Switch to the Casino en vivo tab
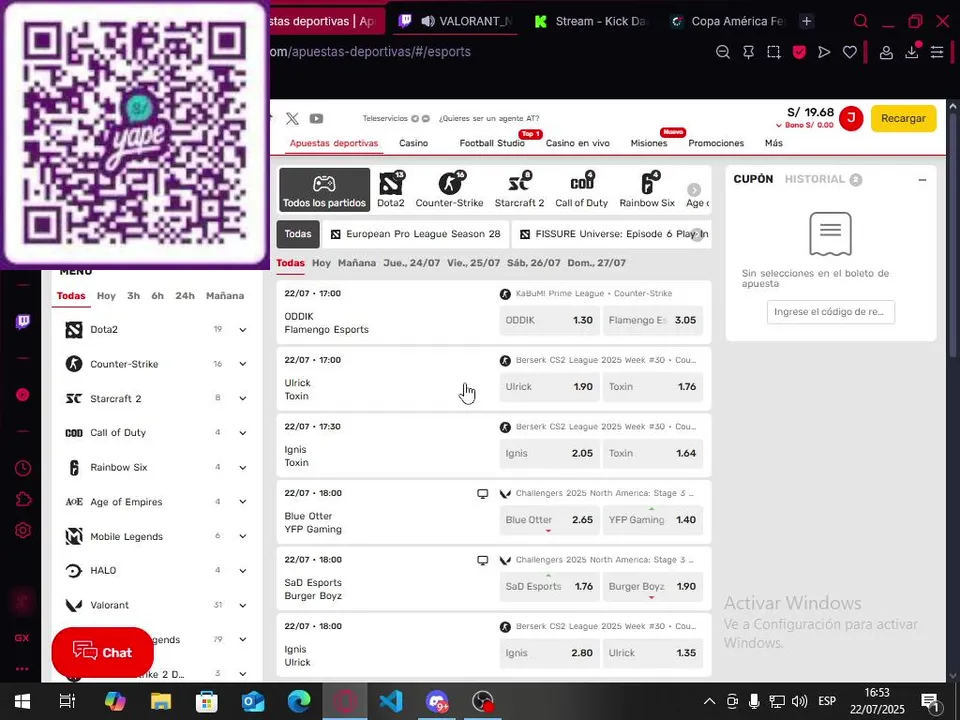This screenshot has width=960, height=720. click(x=577, y=143)
